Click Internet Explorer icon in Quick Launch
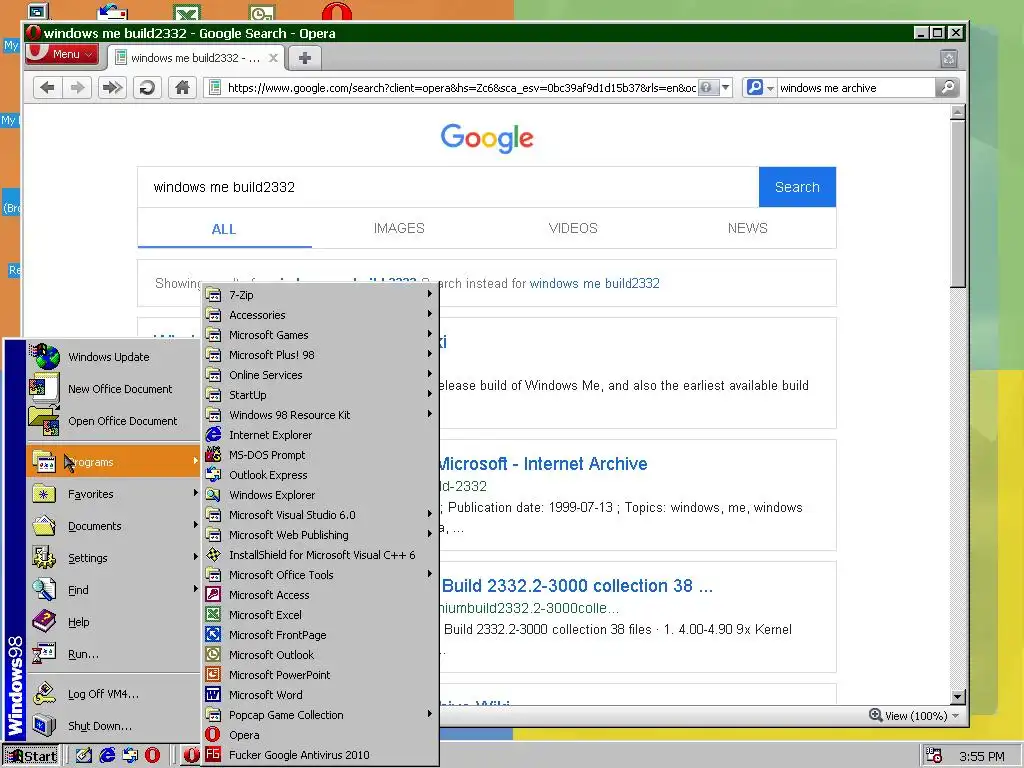 click(107, 756)
